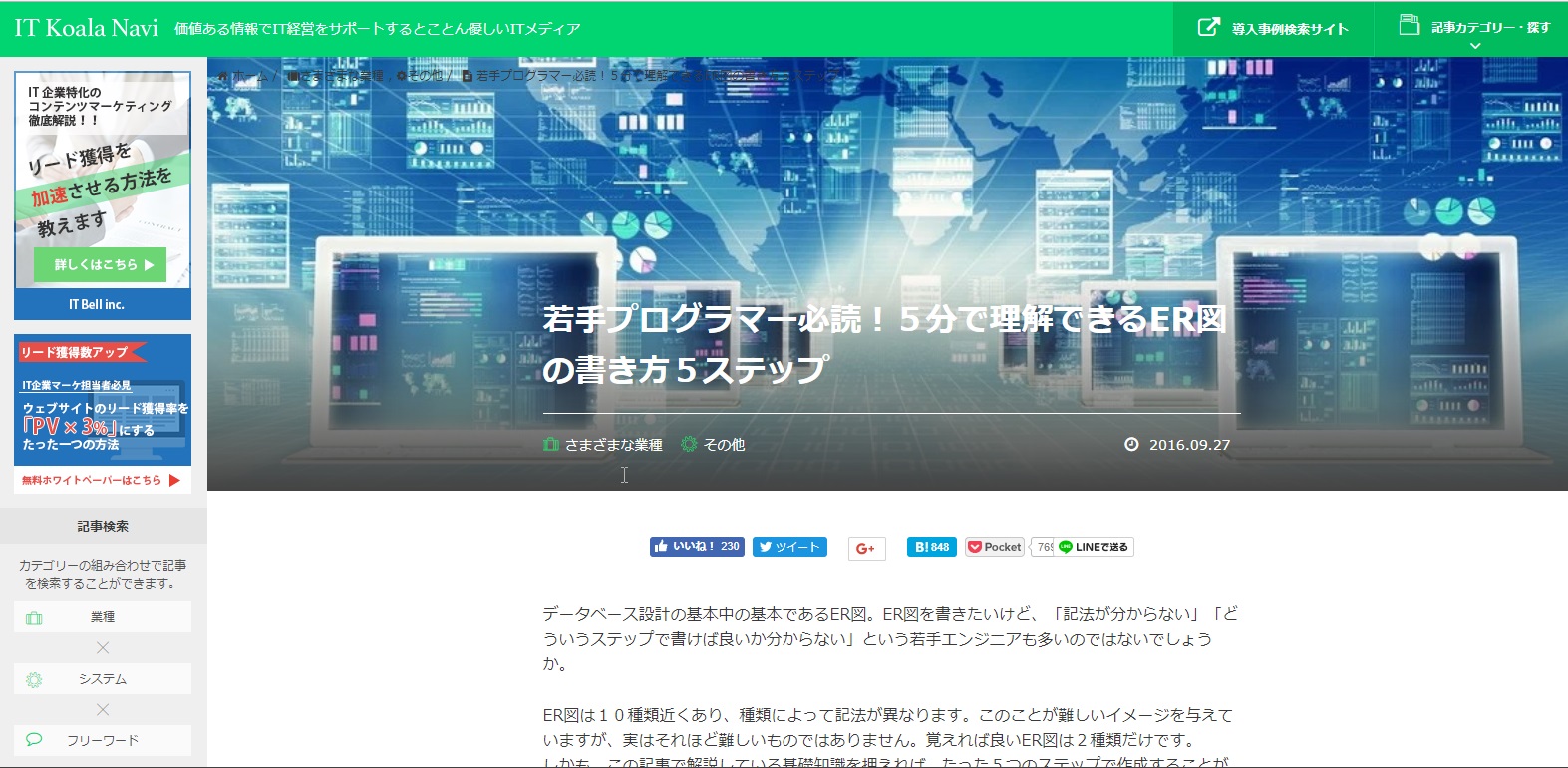This screenshot has width=1568, height=768.
Task: Click the Google+ share icon
Action: (866, 549)
